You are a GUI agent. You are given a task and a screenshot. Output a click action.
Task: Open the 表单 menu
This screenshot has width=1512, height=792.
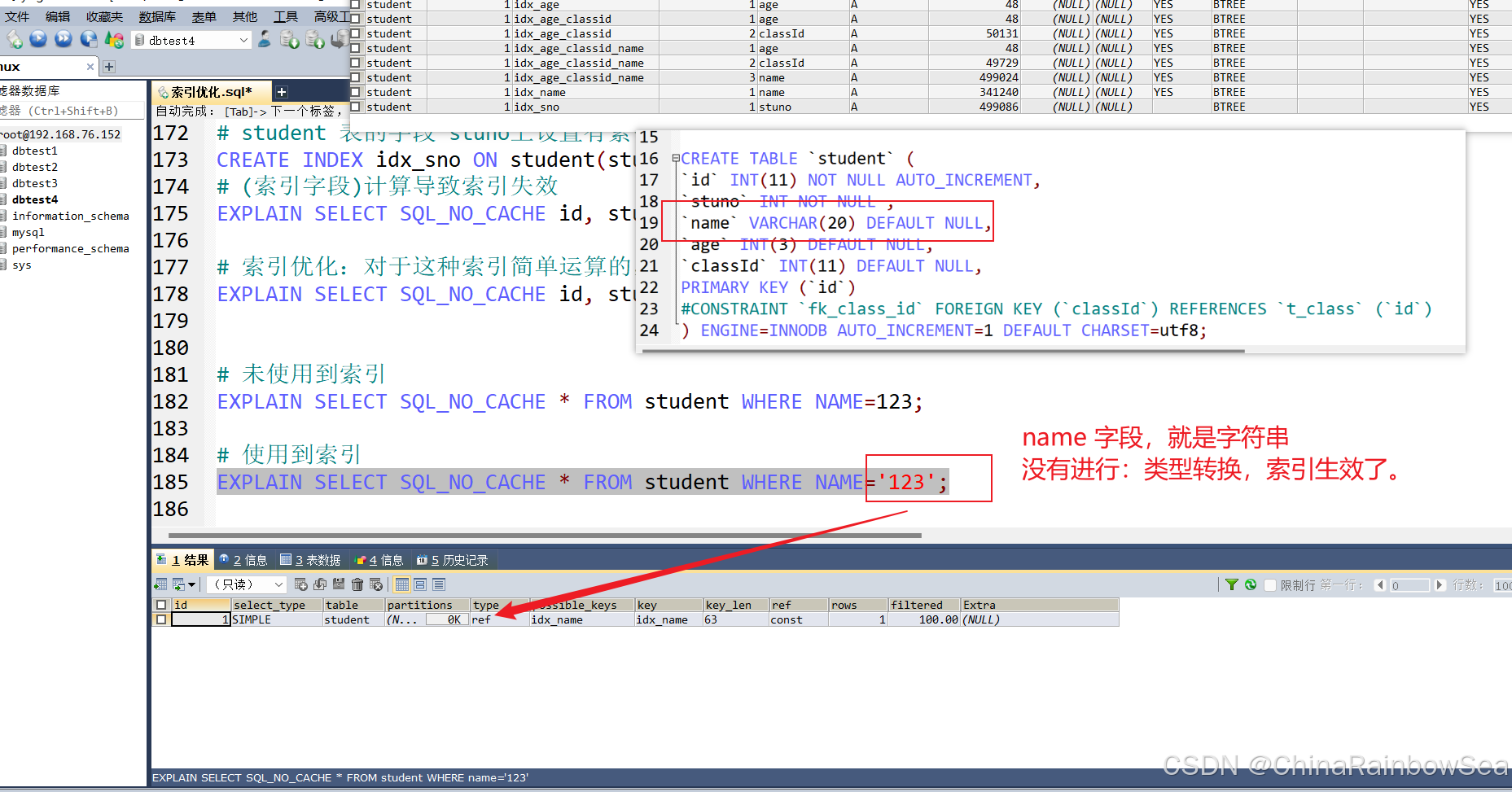(204, 16)
